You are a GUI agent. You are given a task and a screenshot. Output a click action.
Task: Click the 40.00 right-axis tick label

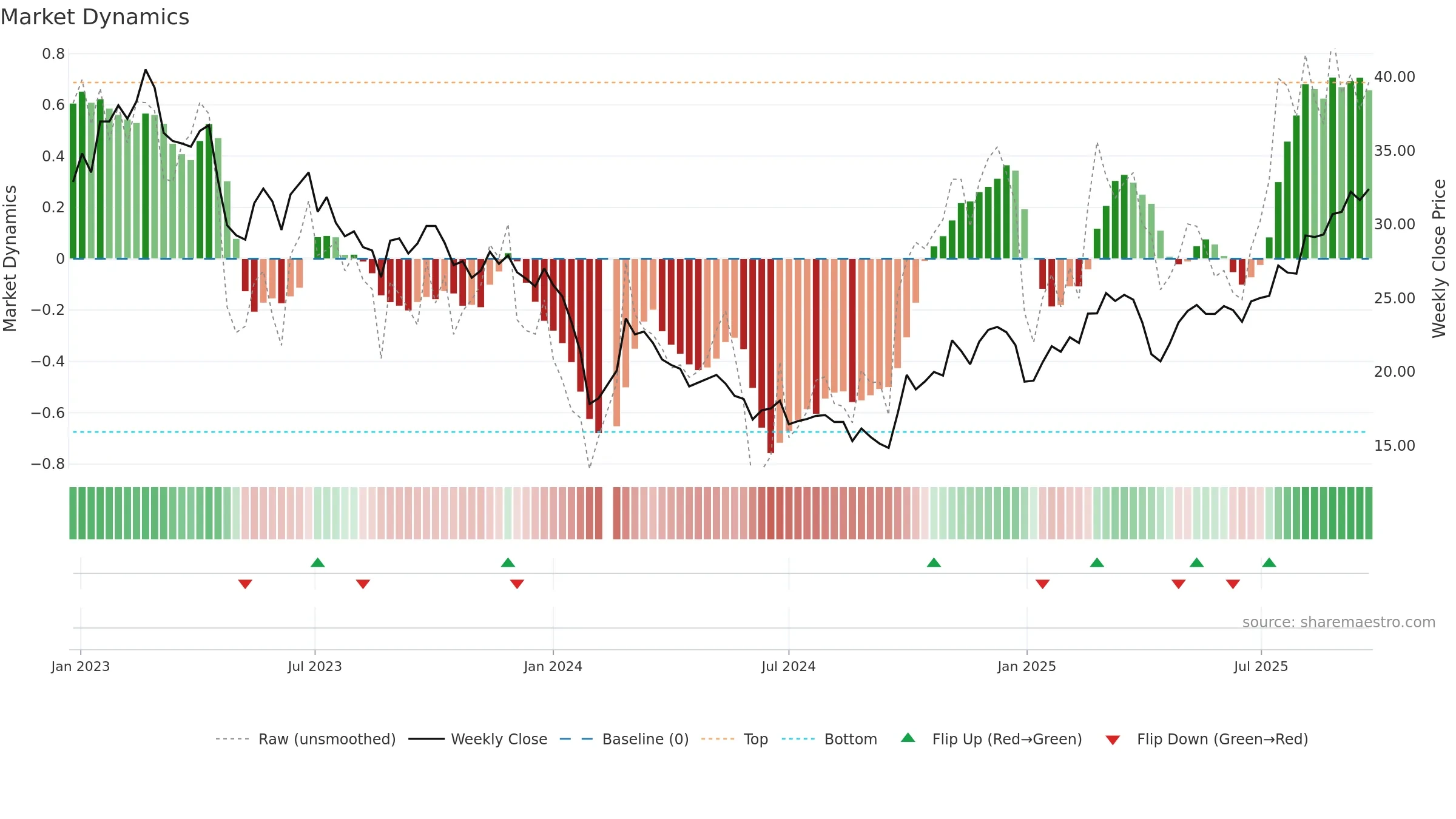coord(1395,77)
